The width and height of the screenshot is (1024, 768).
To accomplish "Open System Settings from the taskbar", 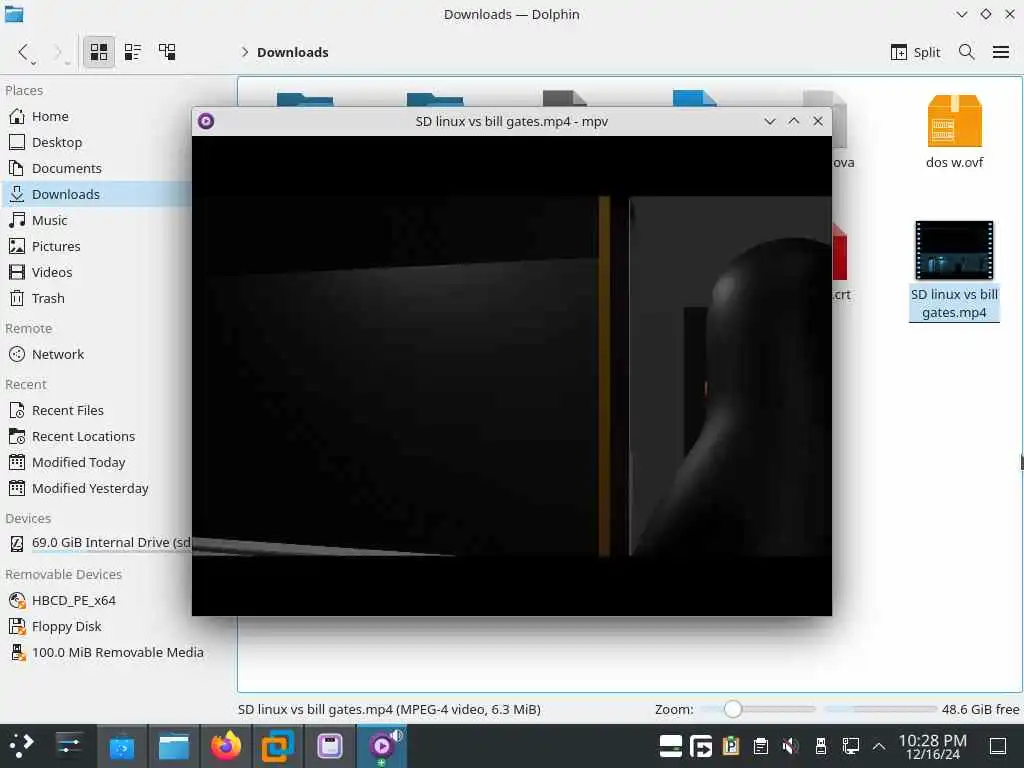I will point(69,746).
